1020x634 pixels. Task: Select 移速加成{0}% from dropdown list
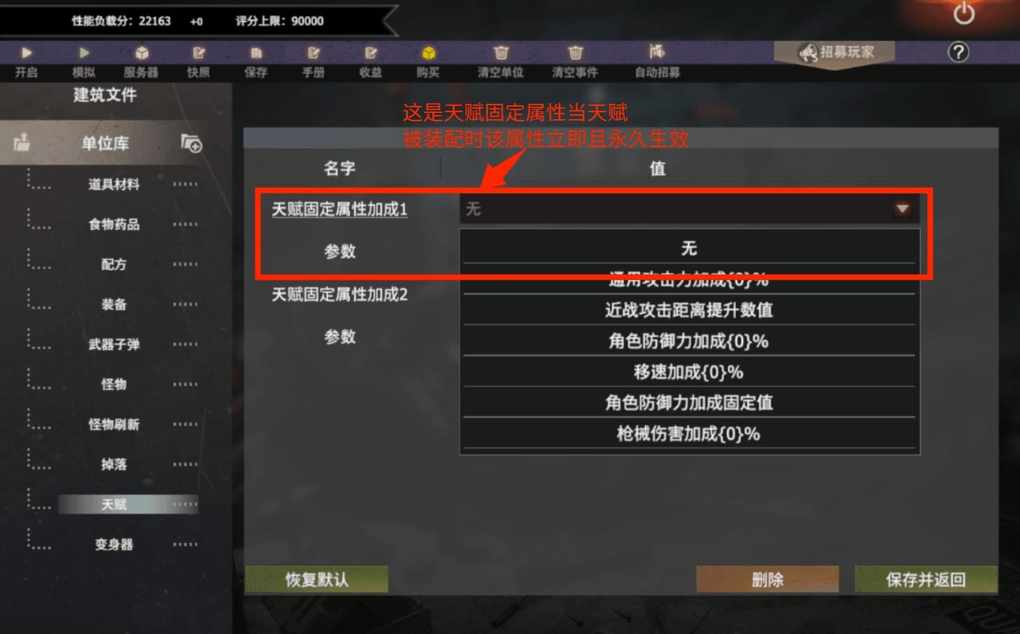click(x=689, y=372)
